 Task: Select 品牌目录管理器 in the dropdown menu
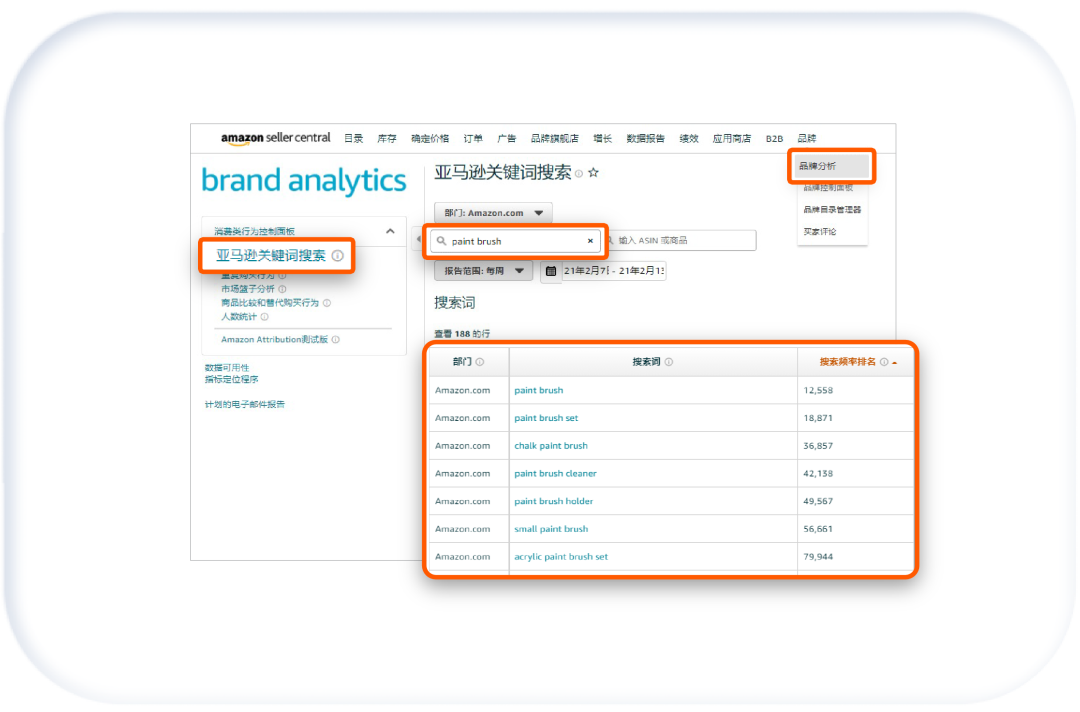click(x=832, y=209)
